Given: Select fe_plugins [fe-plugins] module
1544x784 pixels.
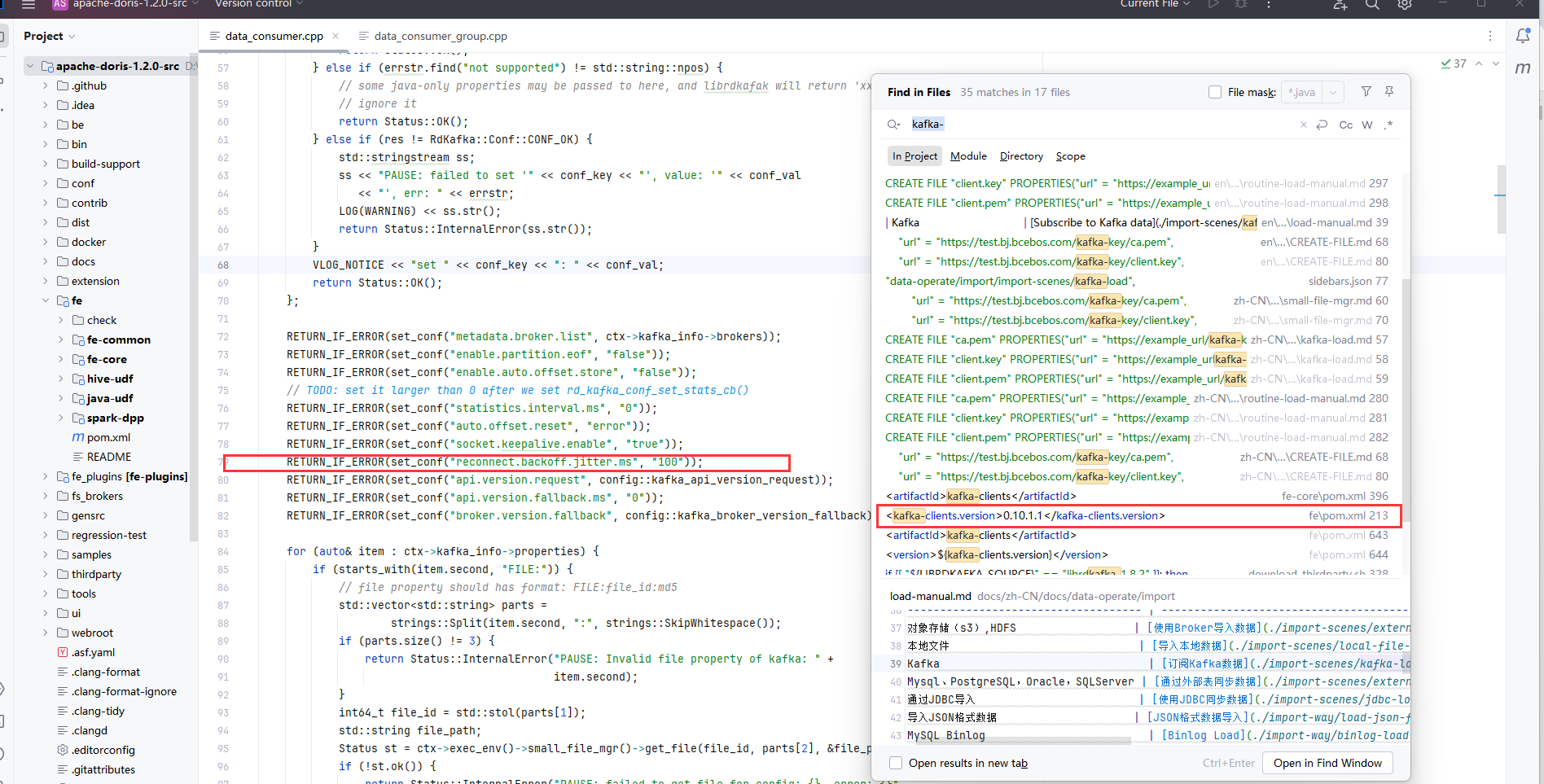Looking at the screenshot, I should click(x=129, y=476).
